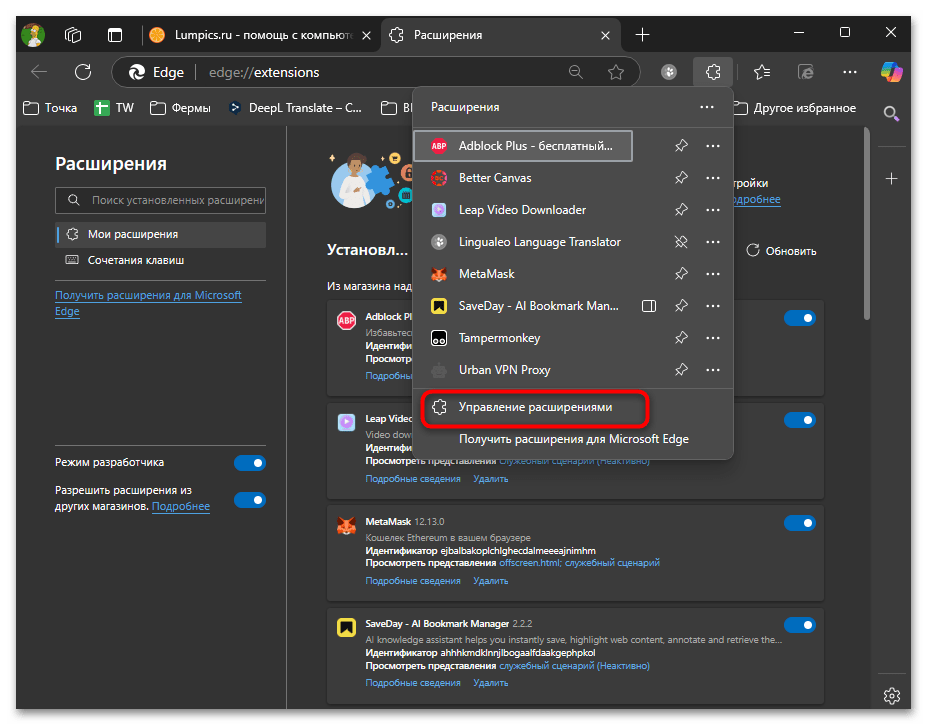
Task: Go back with the back arrow
Action: click(x=39, y=72)
